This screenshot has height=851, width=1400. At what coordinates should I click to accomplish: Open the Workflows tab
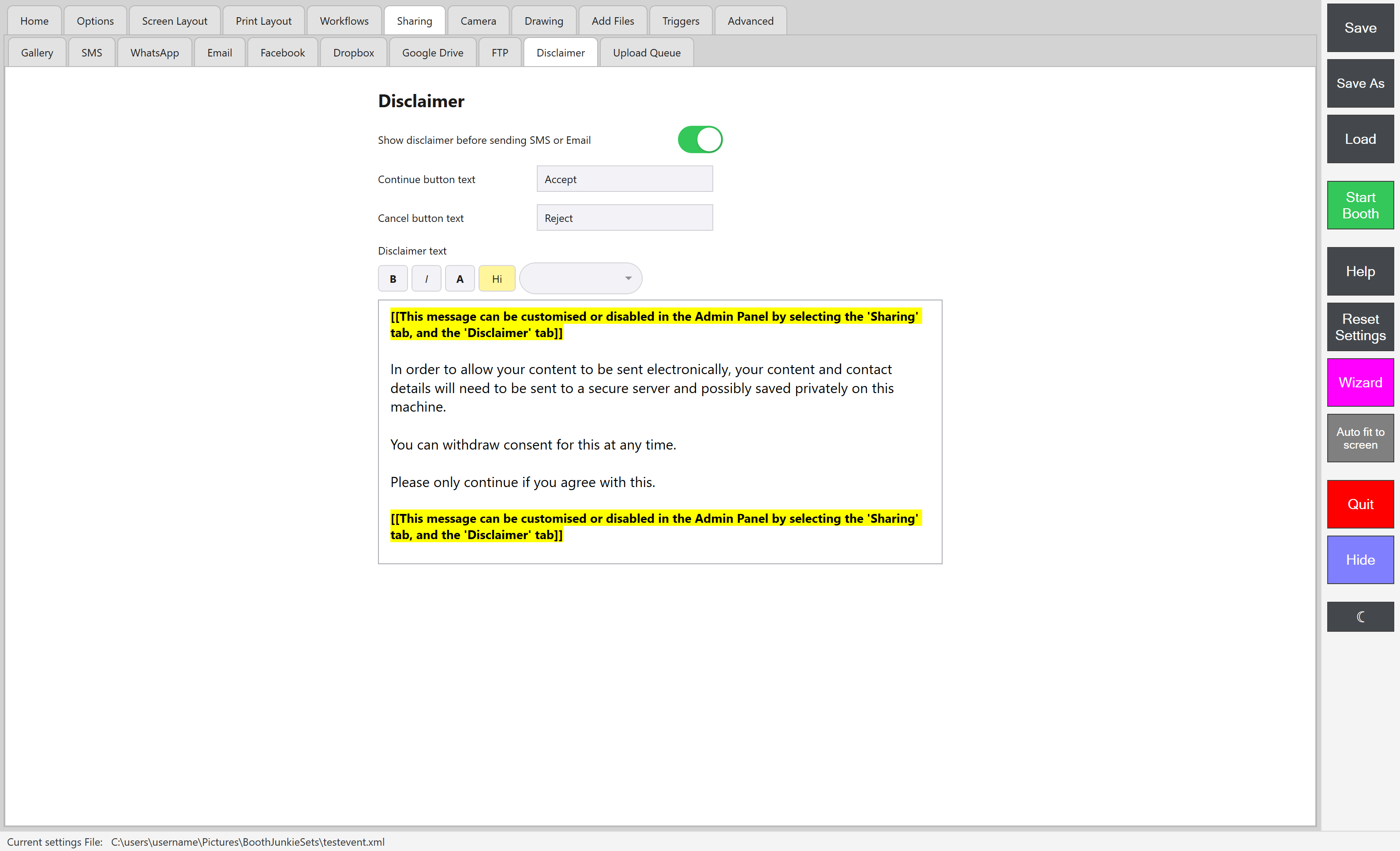[x=344, y=21]
